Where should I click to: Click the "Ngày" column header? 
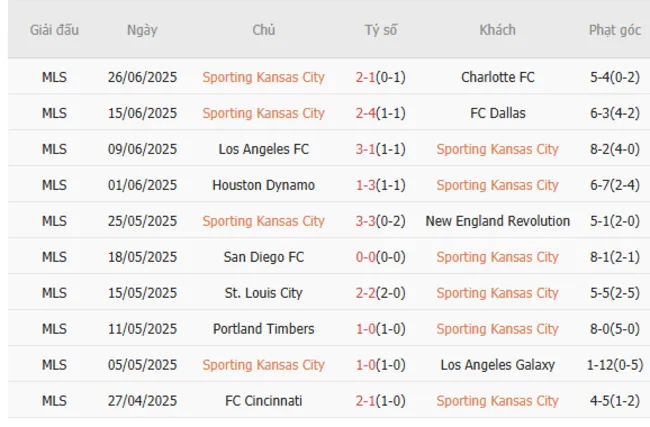pos(142,30)
